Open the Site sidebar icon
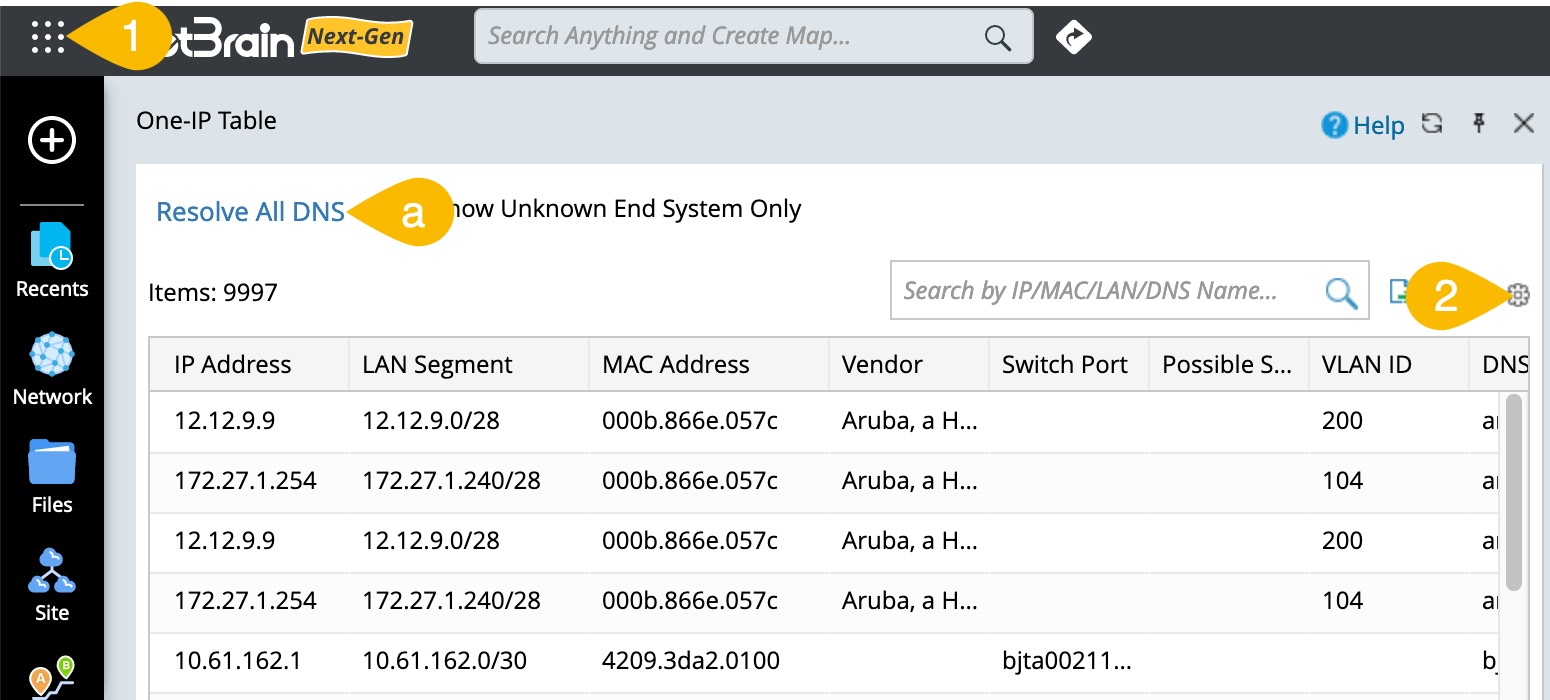 click(x=52, y=585)
